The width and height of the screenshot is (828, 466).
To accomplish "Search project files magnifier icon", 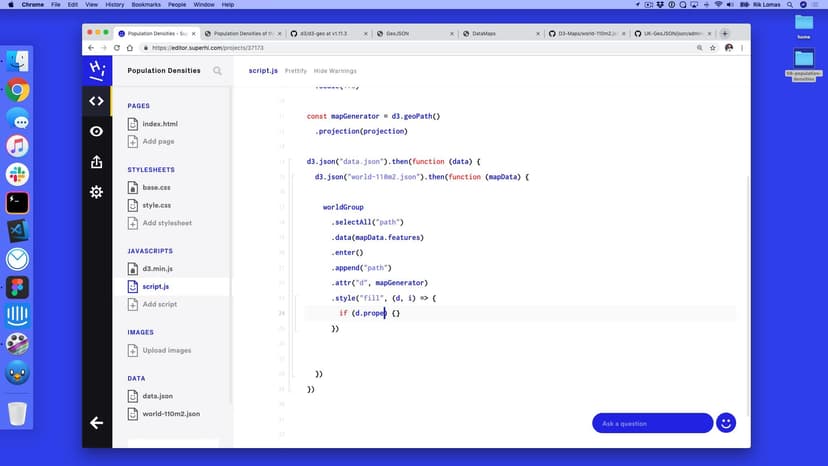I will pyautogui.click(x=218, y=71).
